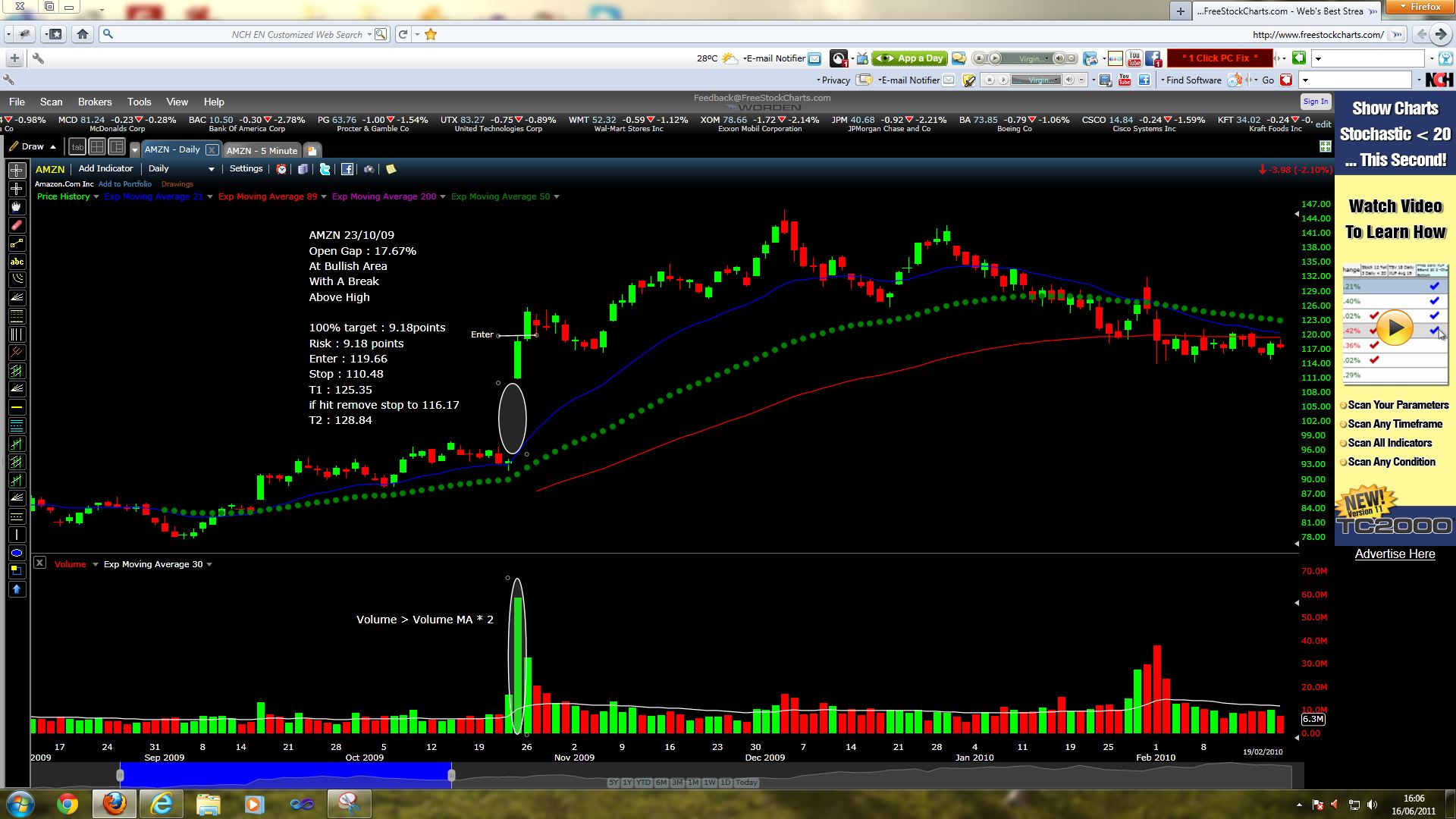Select the 1Y time range button
Viewport: 1456px width, 819px height.
[x=628, y=783]
